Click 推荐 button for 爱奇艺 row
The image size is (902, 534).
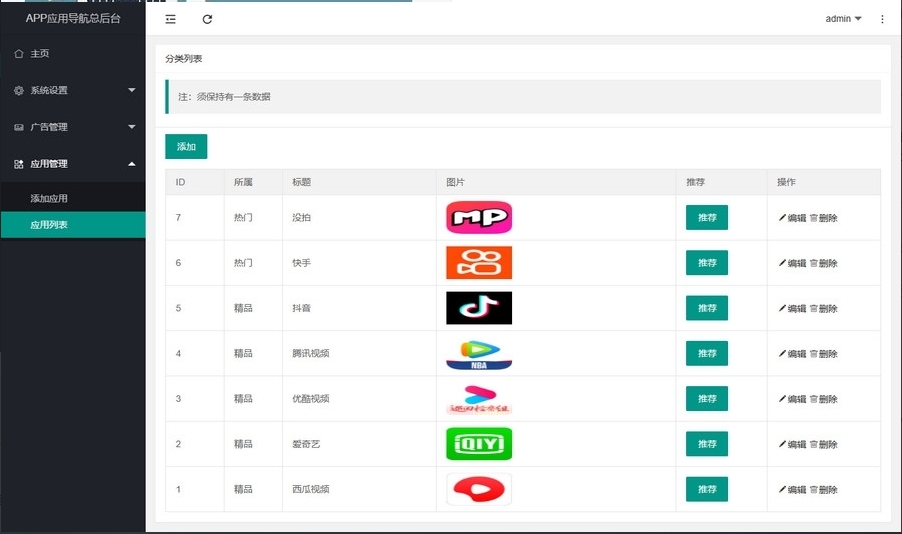click(x=706, y=444)
